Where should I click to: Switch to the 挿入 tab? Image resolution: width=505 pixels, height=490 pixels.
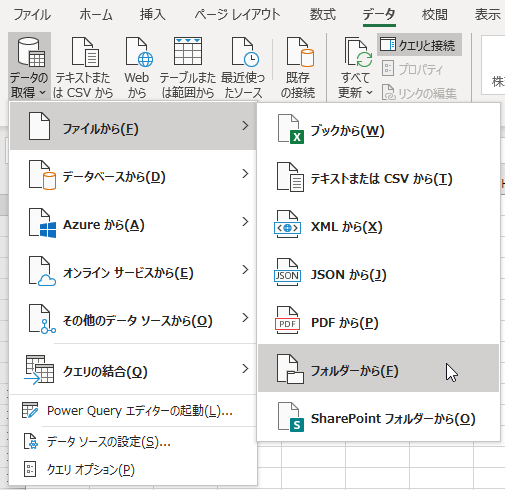coord(153,15)
